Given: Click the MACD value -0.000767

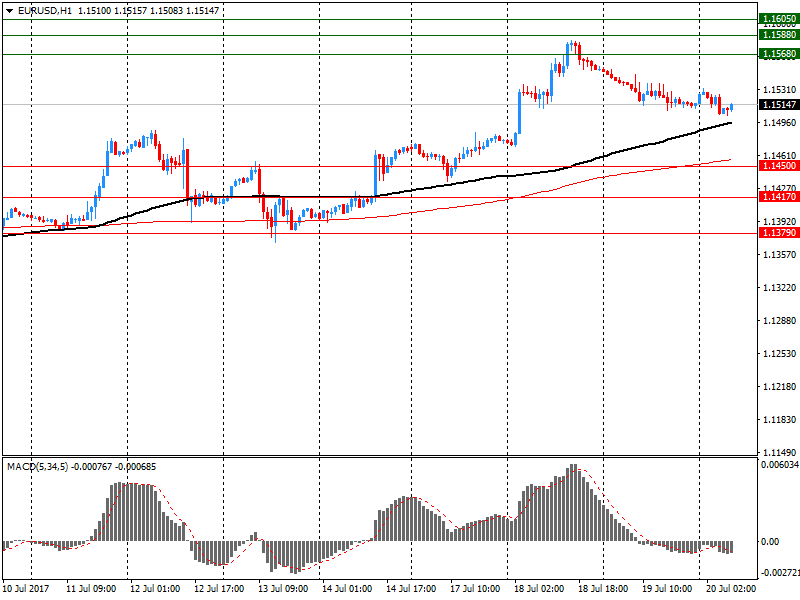Looking at the screenshot, I should (91, 467).
